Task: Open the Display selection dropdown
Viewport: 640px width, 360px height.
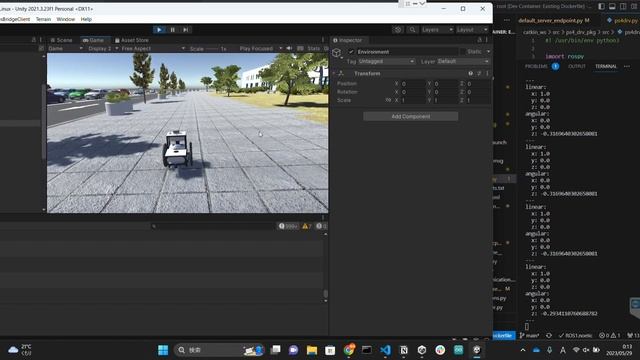Action: (x=103, y=49)
